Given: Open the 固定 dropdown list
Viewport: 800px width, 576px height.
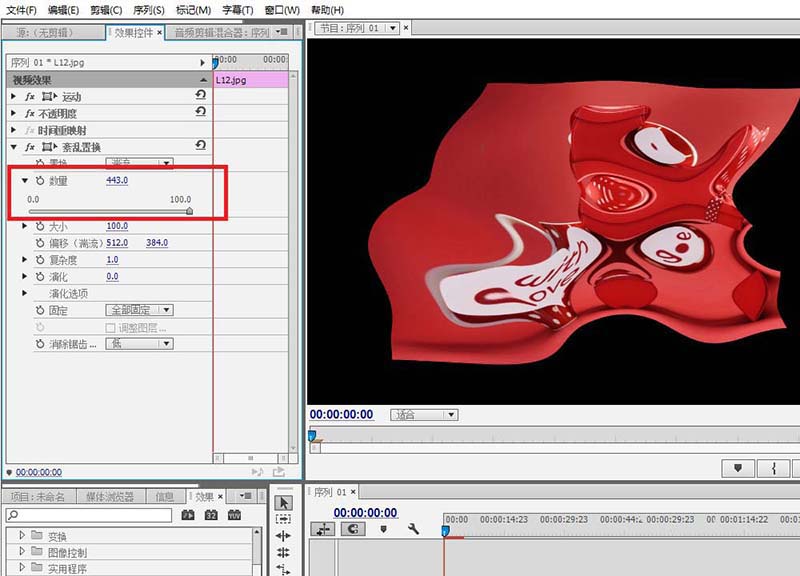Looking at the screenshot, I should [x=139, y=310].
